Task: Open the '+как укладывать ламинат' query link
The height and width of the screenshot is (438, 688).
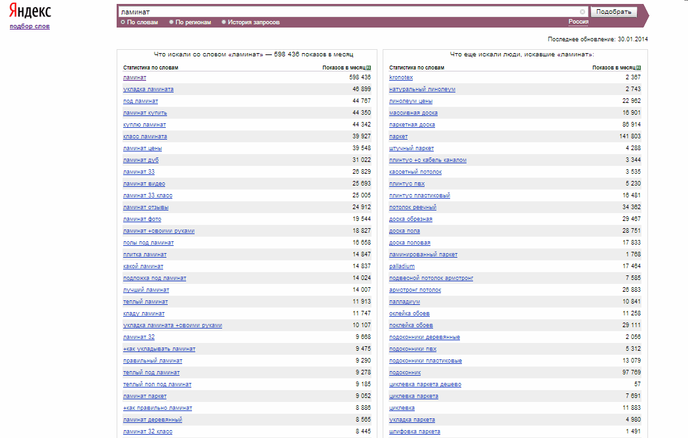Action: coord(159,349)
